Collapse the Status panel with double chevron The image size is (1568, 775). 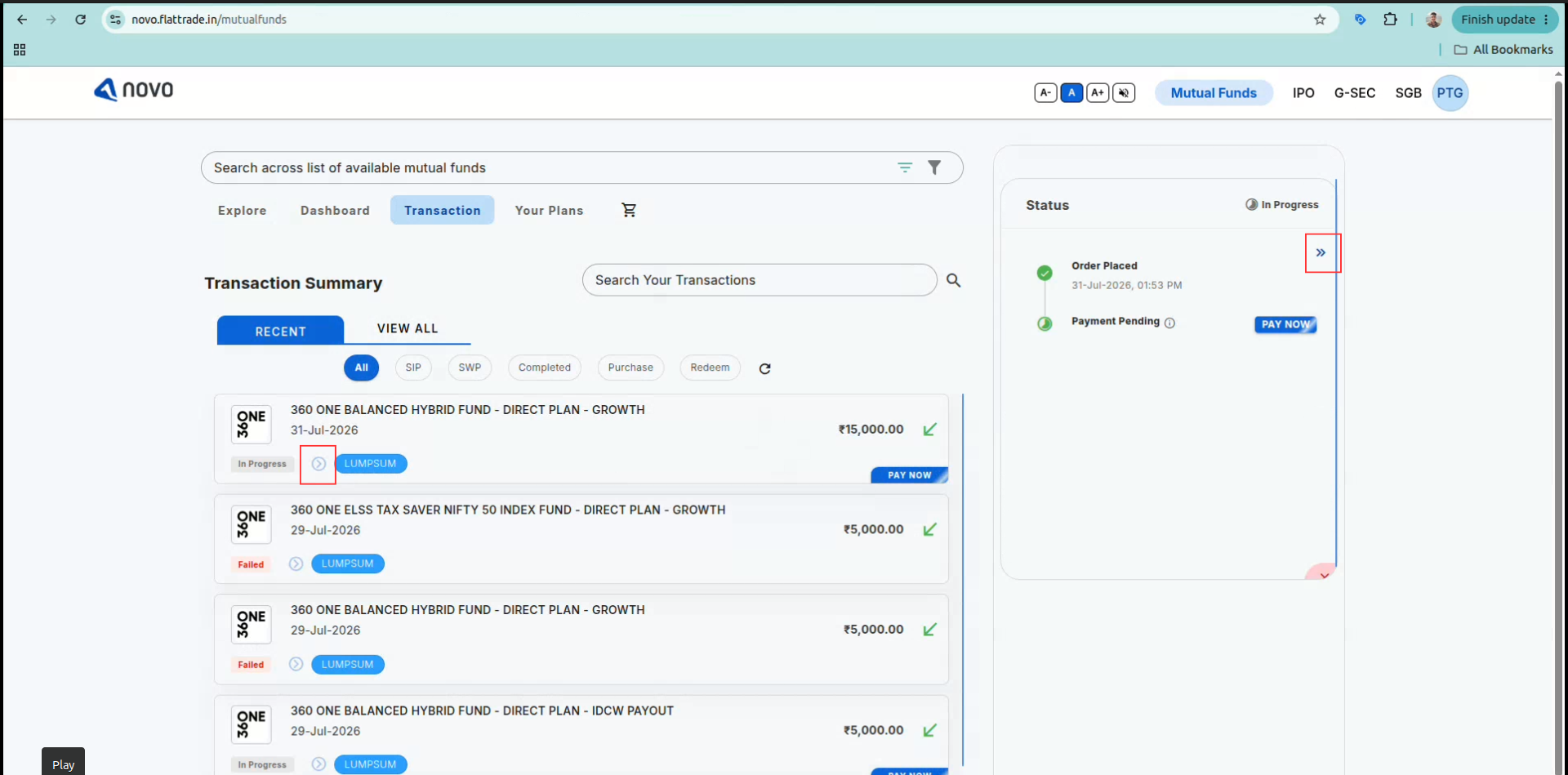1321,252
